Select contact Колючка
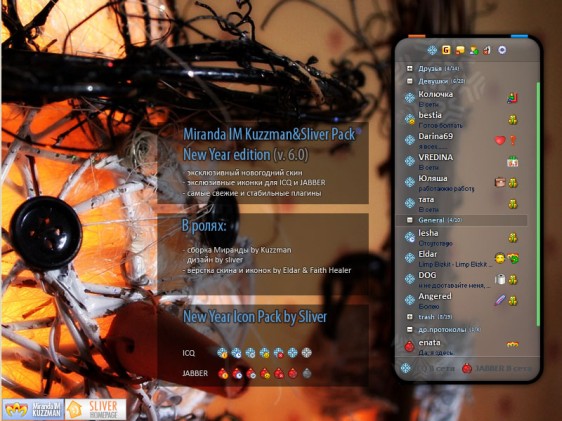 461,98
